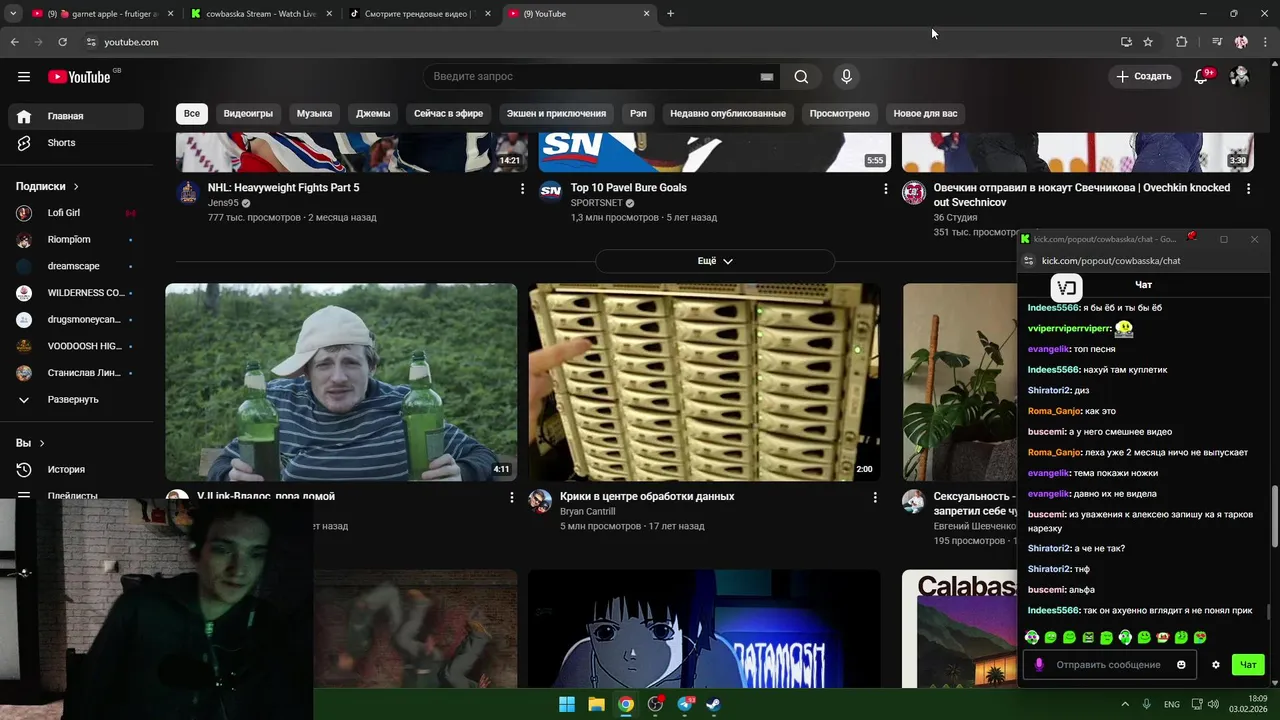
Task: Open the site info icon before youtube.com
Action: coord(91,42)
